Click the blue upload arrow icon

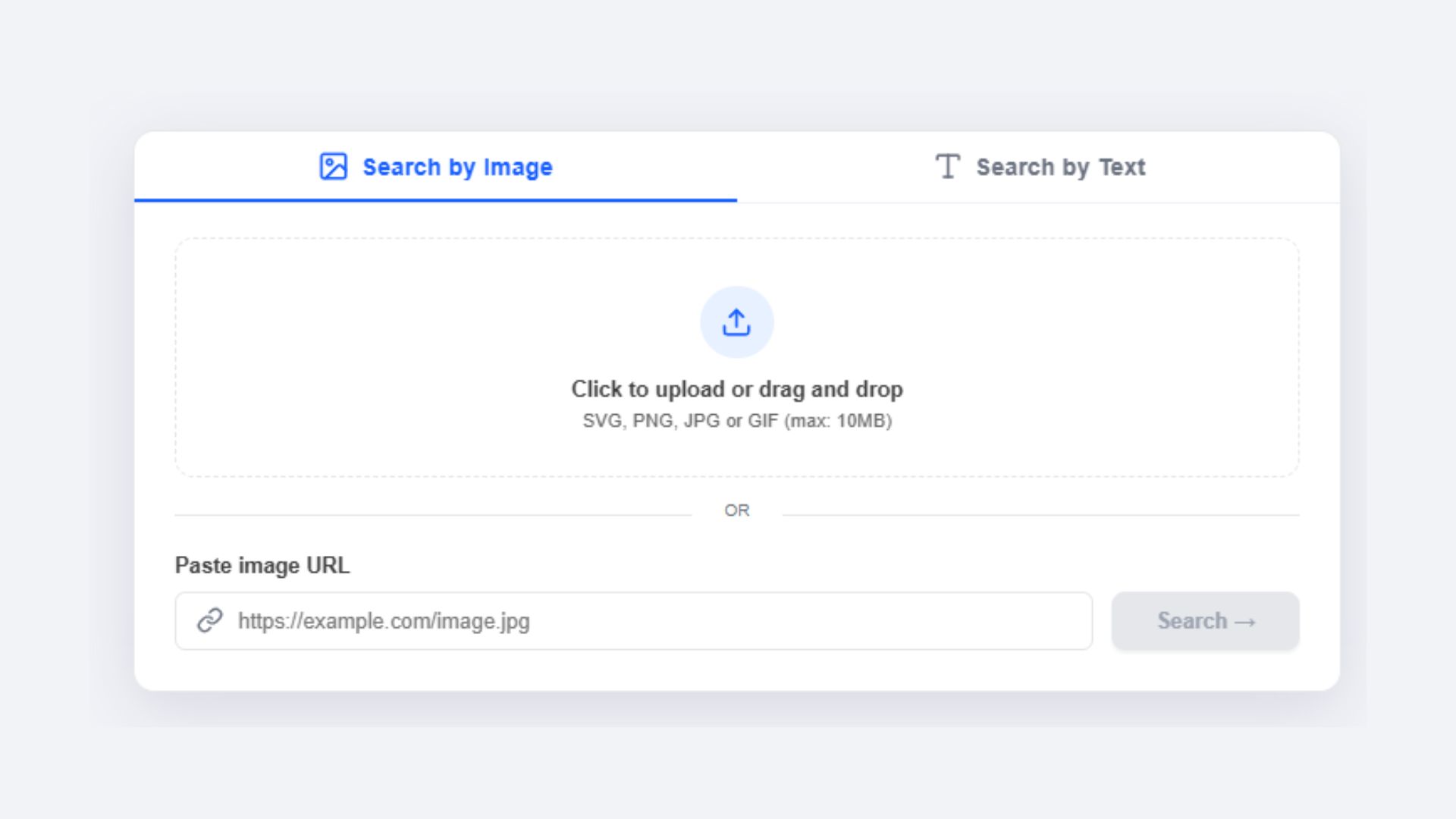click(736, 322)
